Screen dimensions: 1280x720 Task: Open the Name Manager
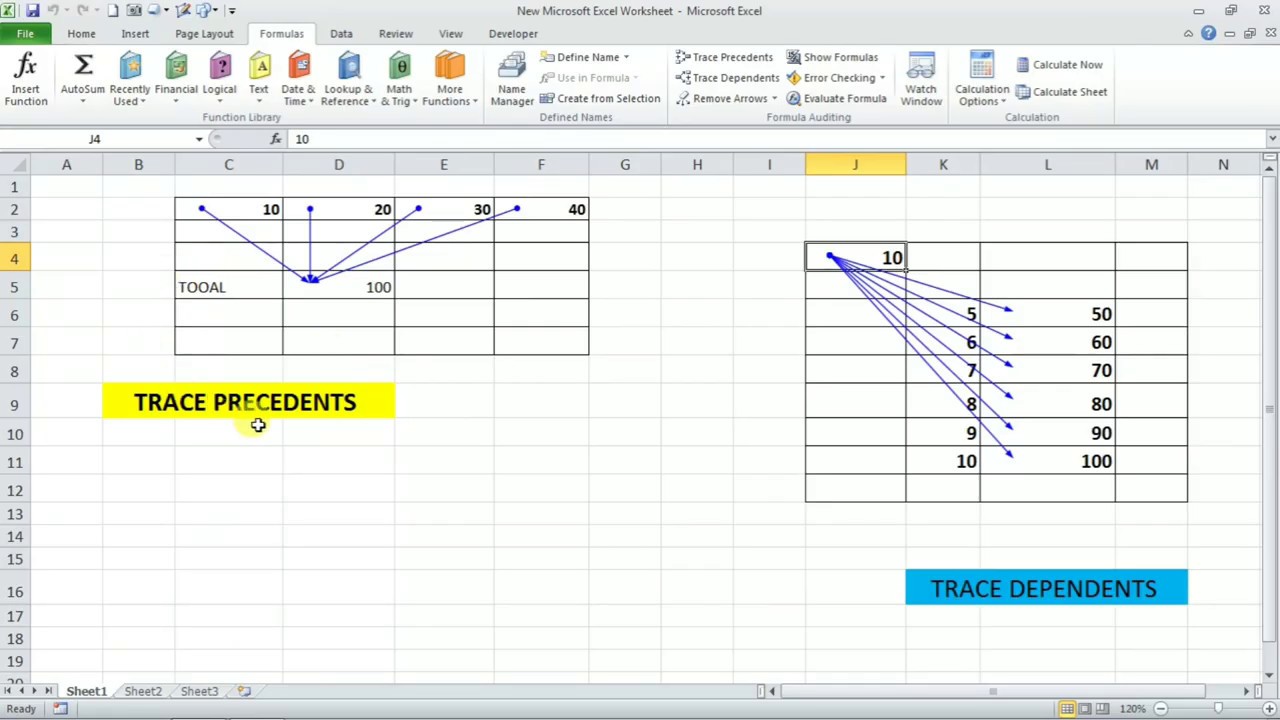(511, 80)
